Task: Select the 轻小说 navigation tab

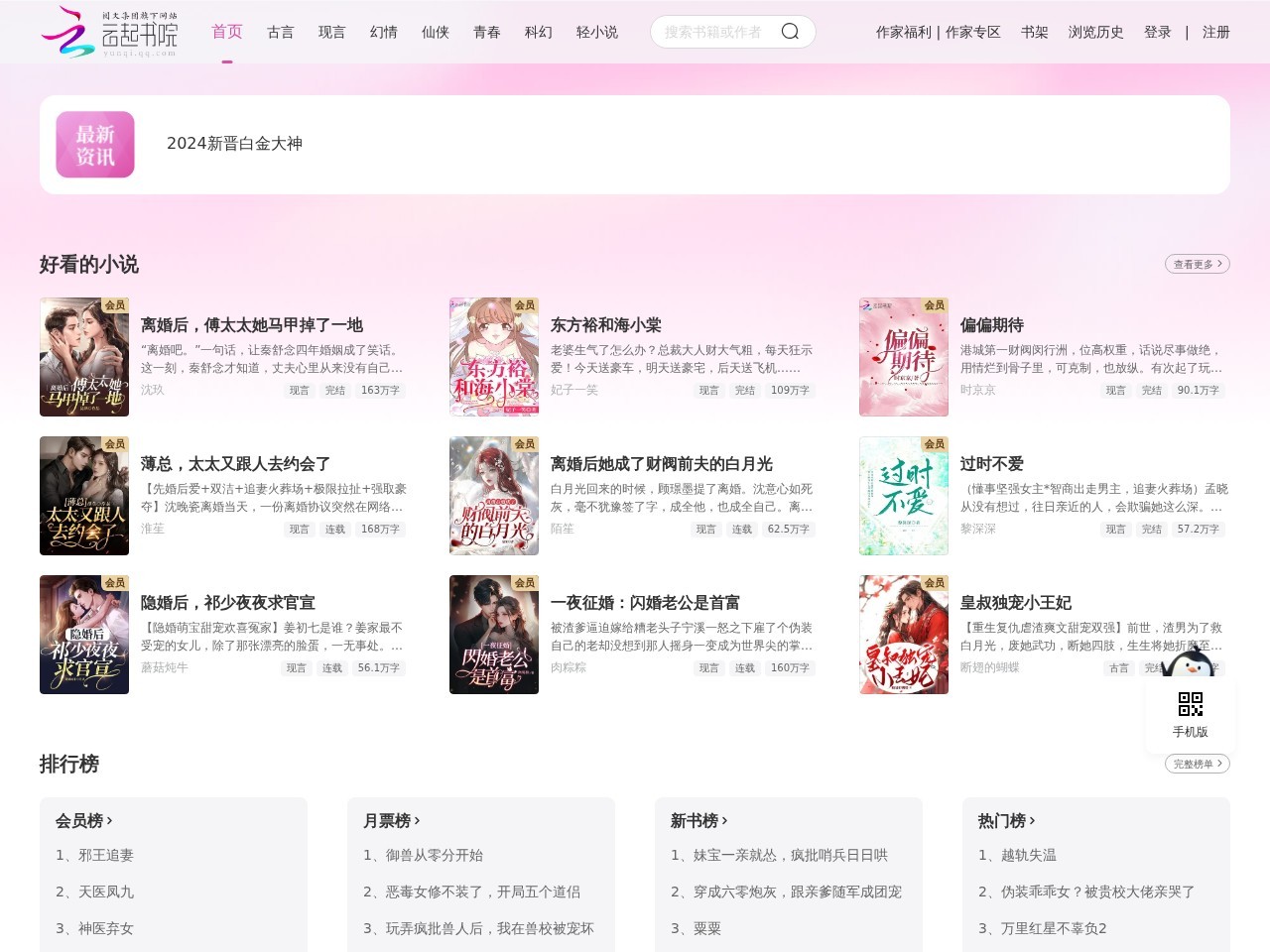Action: click(x=597, y=32)
